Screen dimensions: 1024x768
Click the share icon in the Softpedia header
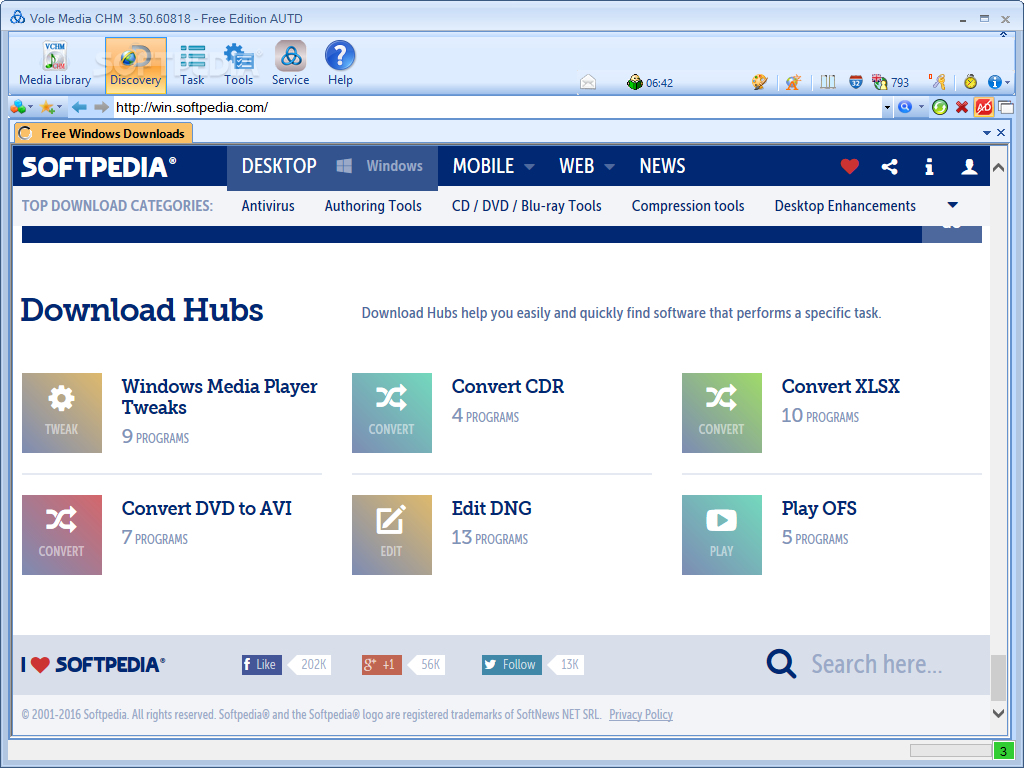coord(889,167)
